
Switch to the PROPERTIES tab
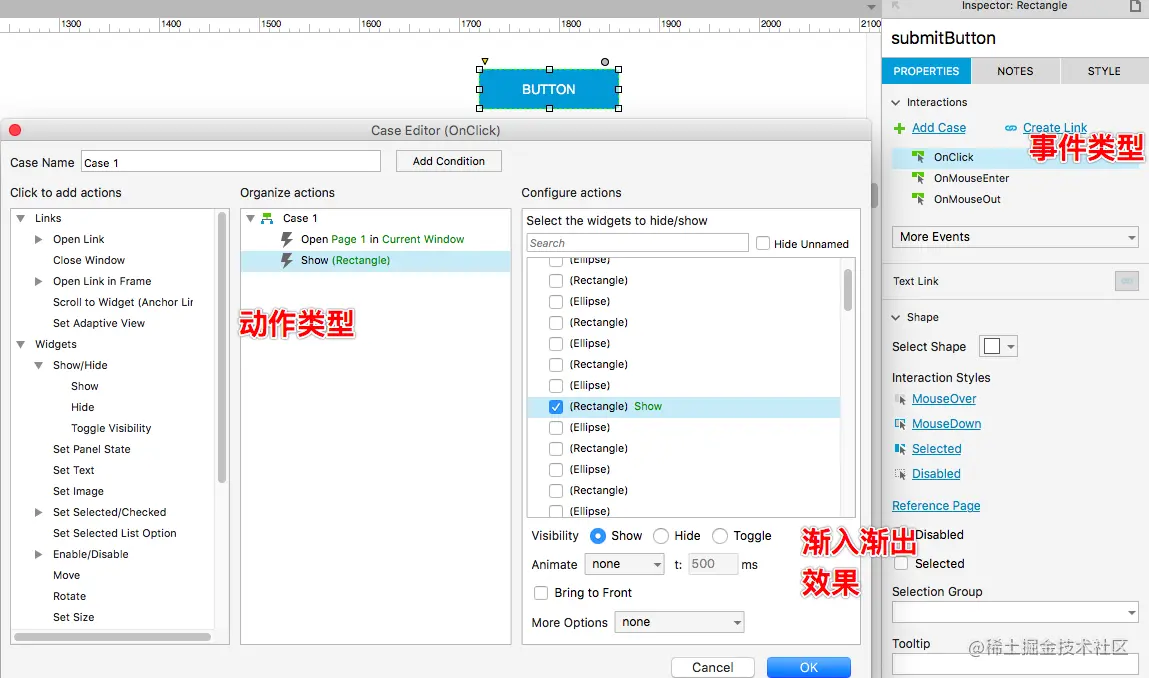926,71
